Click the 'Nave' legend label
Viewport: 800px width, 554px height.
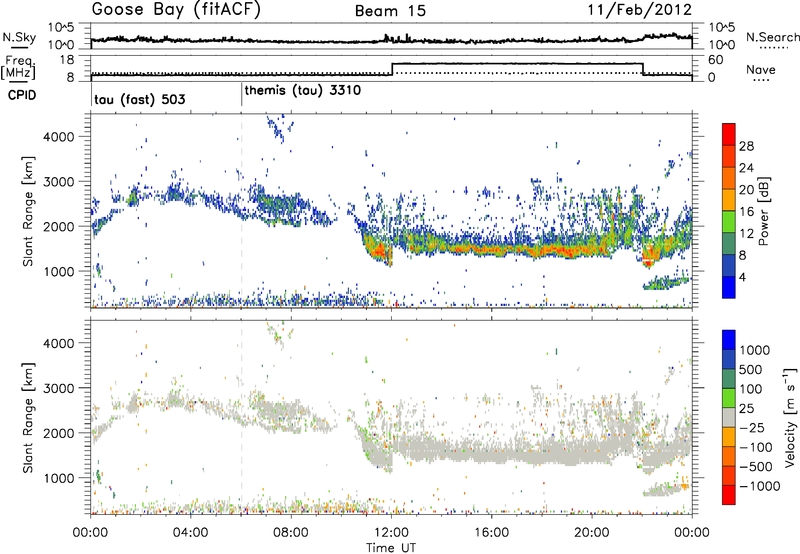(x=761, y=69)
